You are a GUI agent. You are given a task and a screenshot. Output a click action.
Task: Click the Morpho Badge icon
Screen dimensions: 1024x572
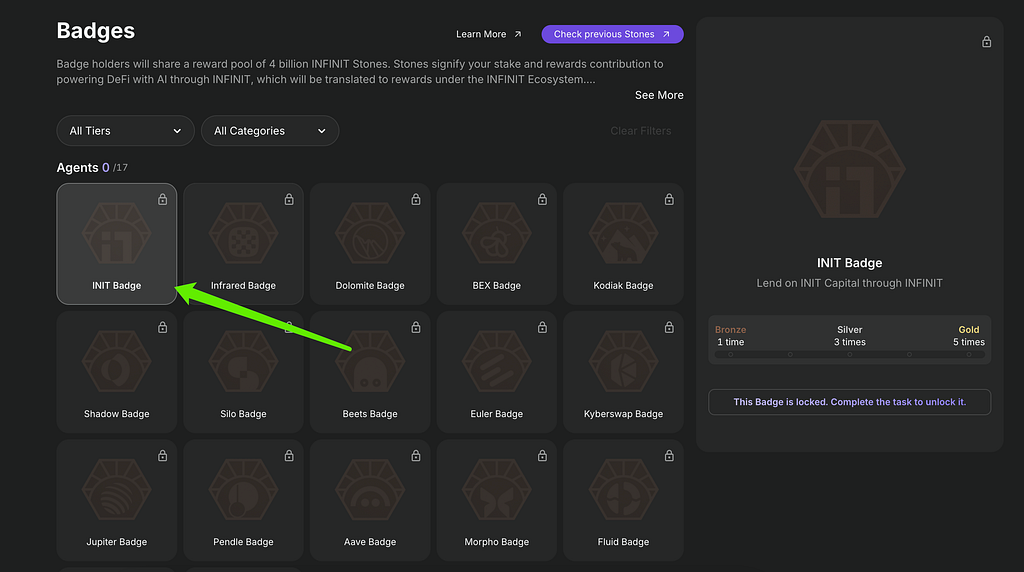click(x=496, y=490)
